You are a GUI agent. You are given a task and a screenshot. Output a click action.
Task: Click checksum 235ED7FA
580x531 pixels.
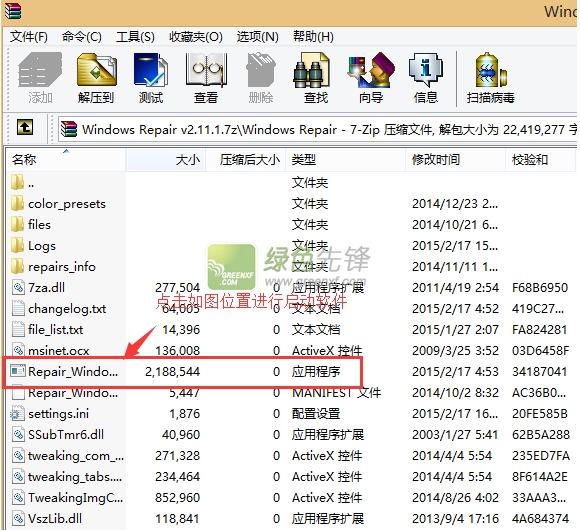point(540,456)
